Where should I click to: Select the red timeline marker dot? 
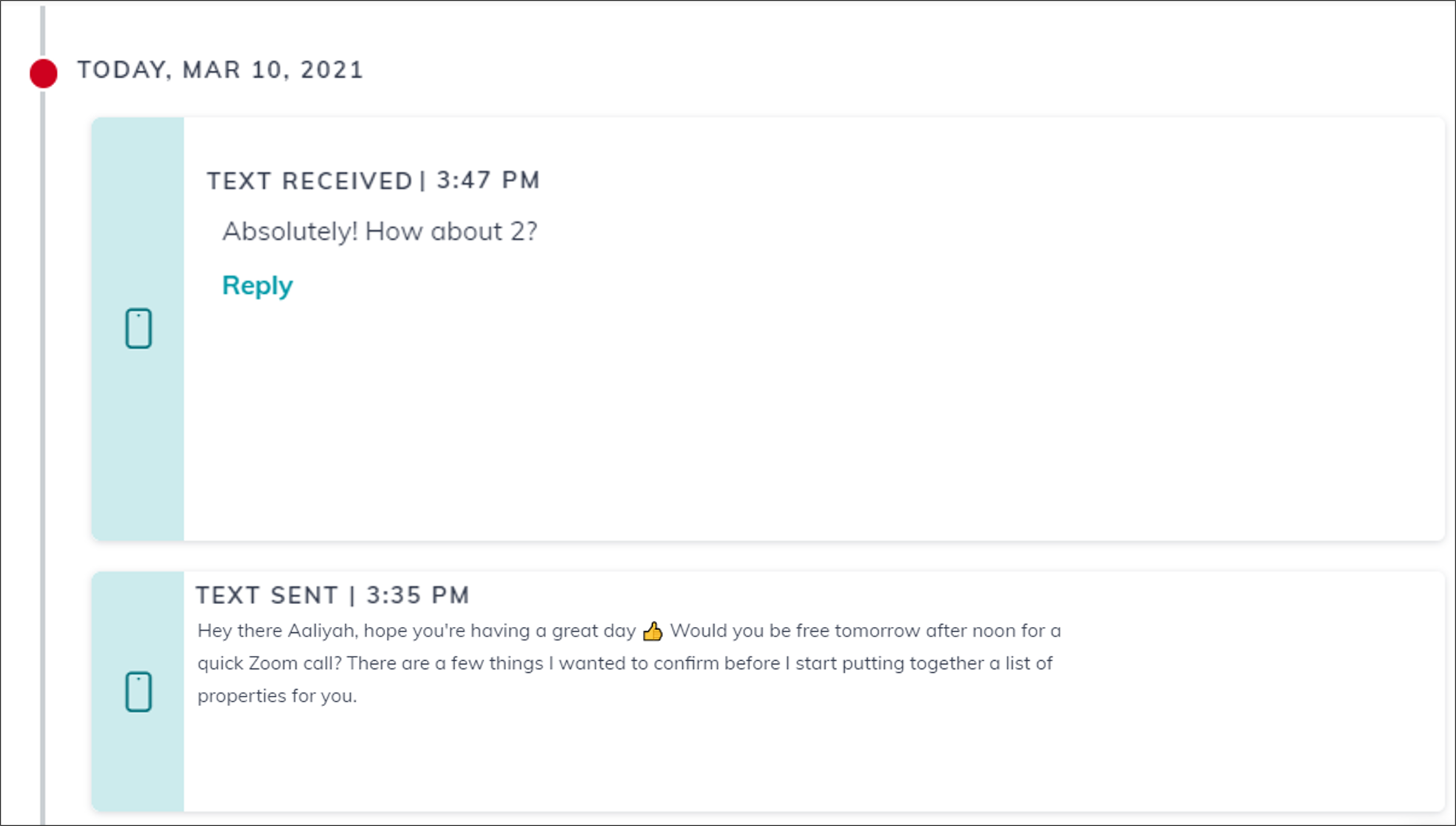pyautogui.click(x=43, y=72)
